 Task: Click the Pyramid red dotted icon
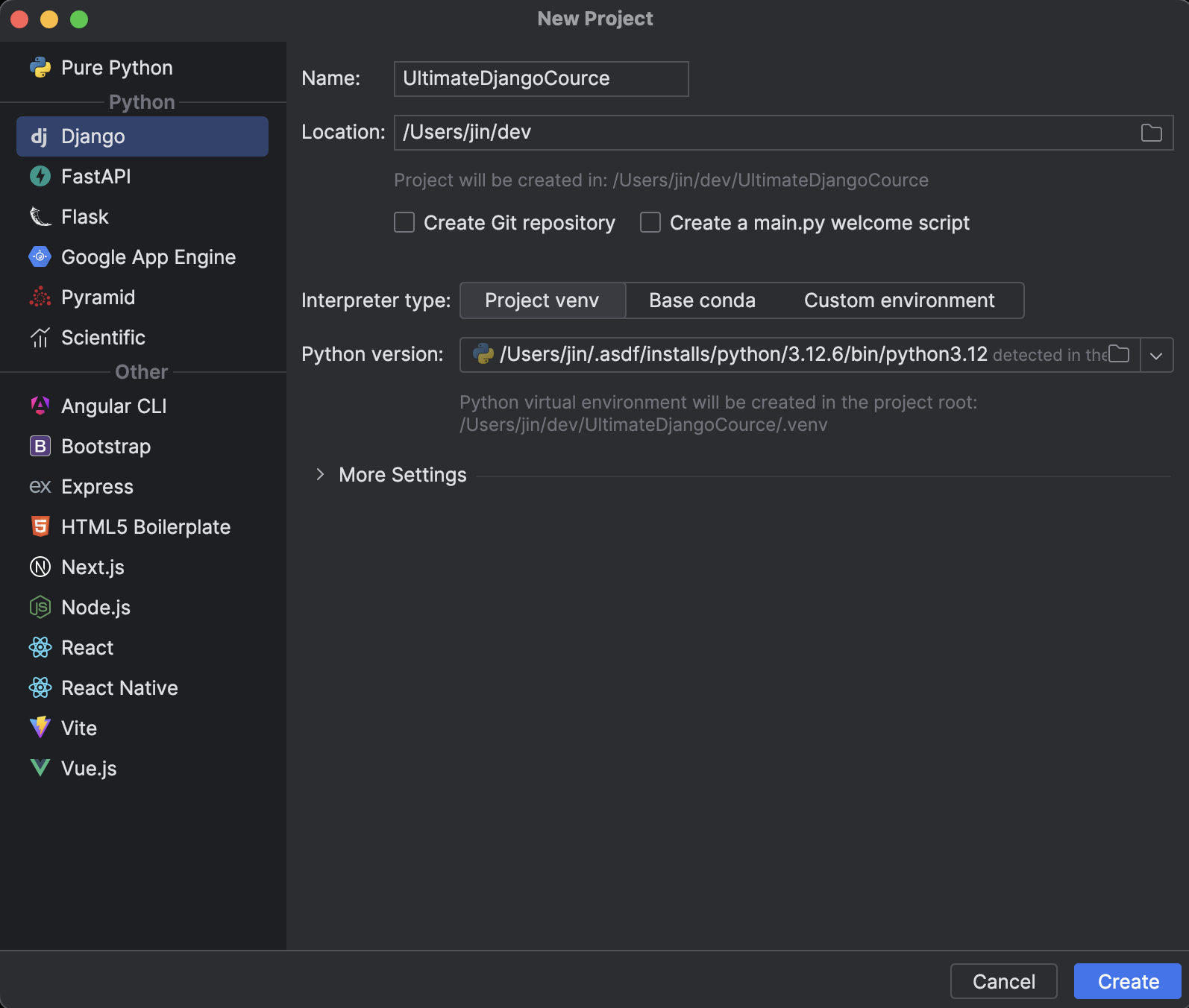click(x=40, y=297)
